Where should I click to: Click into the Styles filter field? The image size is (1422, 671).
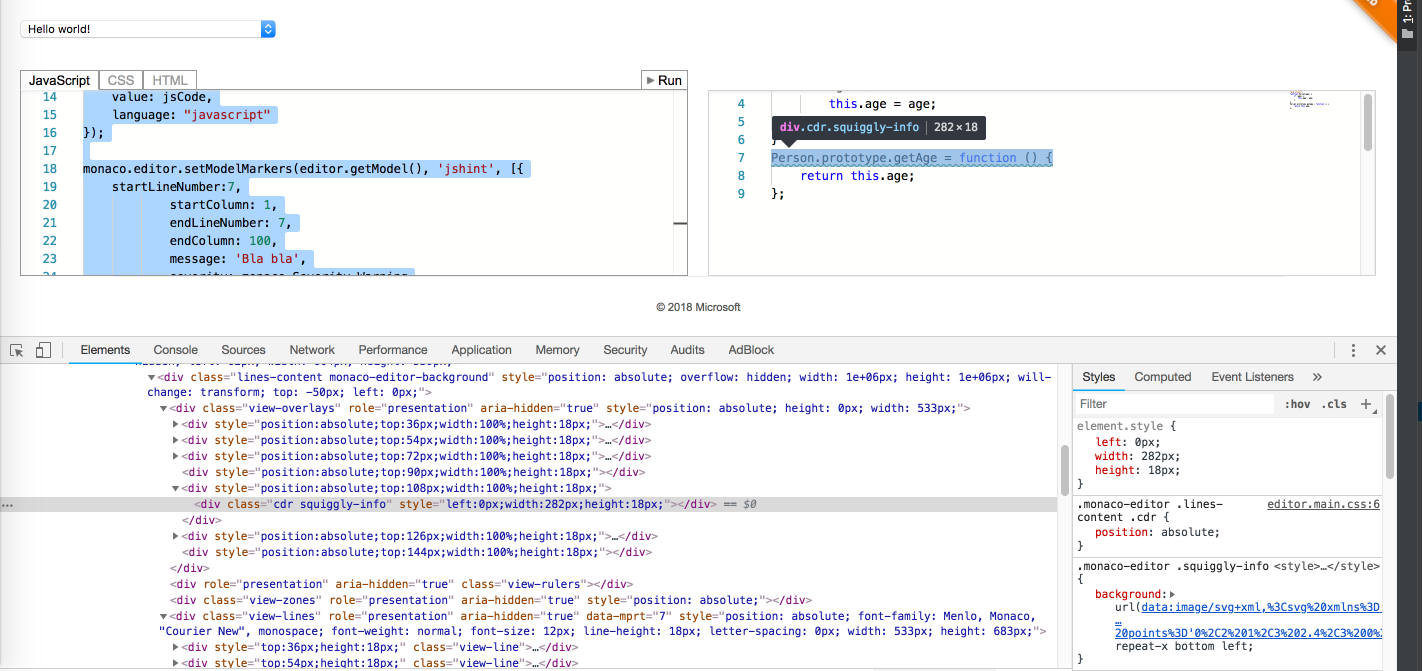click(x=1175, y=403)
